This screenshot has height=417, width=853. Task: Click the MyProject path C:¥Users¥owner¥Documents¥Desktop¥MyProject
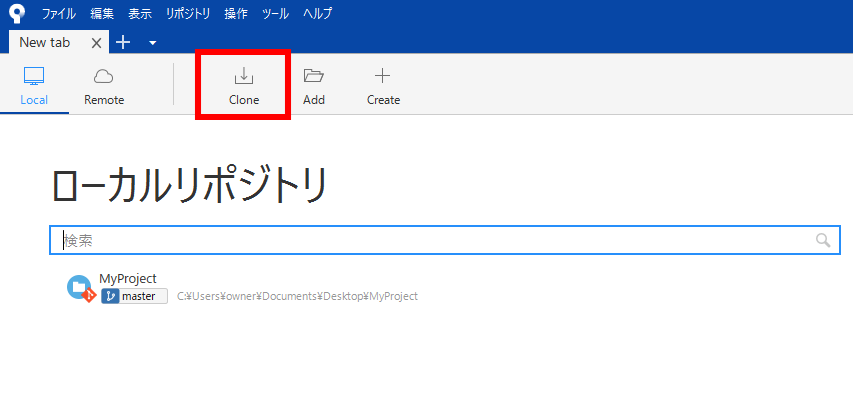pyautogui.click(x=298, y=296)
